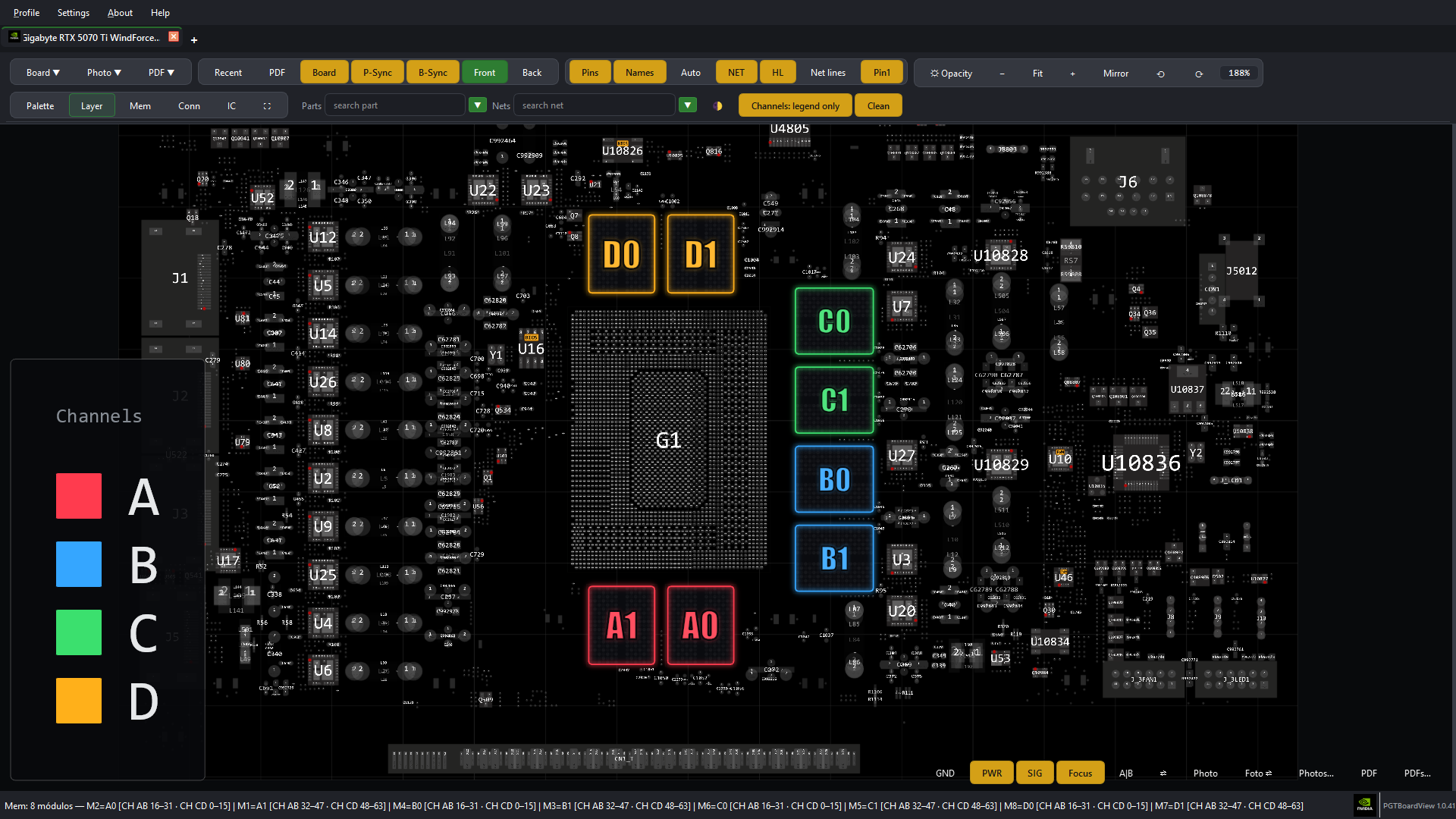Select the J5012 connector
The width and height of the screenshot is (1456, 819).
1241,271
